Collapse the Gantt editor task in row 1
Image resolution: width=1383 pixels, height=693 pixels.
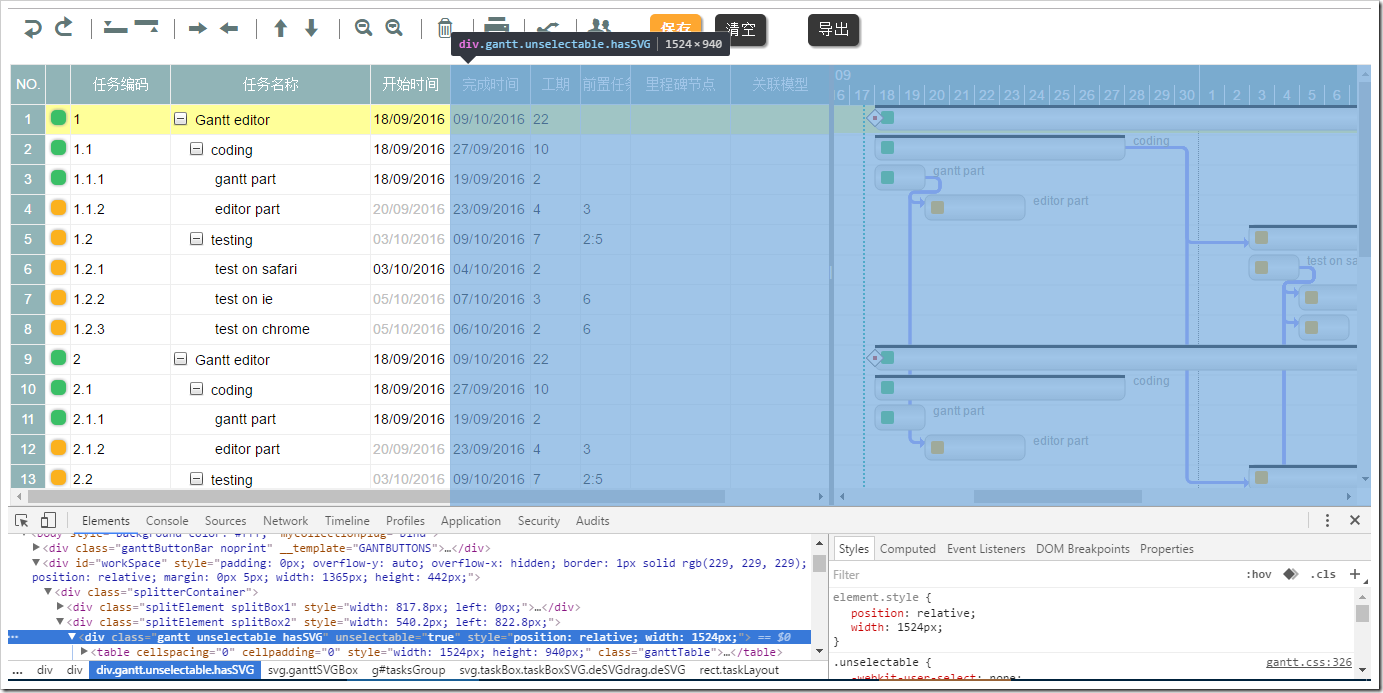pyautogui.click(x=181, y=118)
